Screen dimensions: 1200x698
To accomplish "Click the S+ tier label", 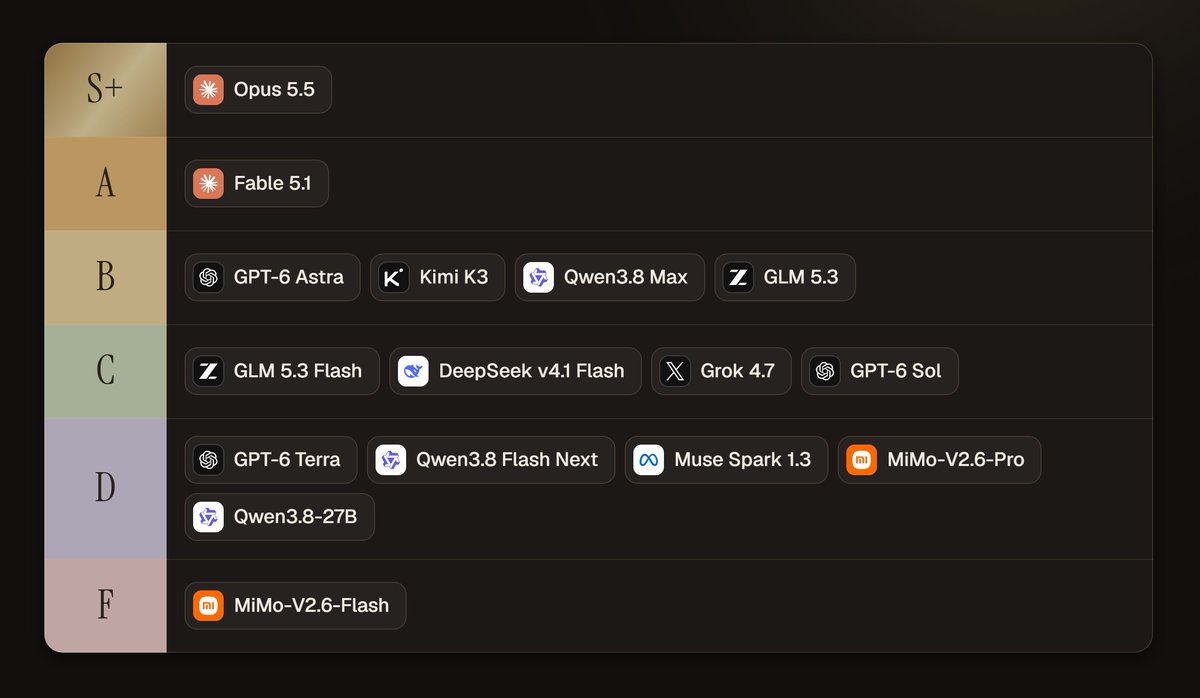I will point(105,90).
